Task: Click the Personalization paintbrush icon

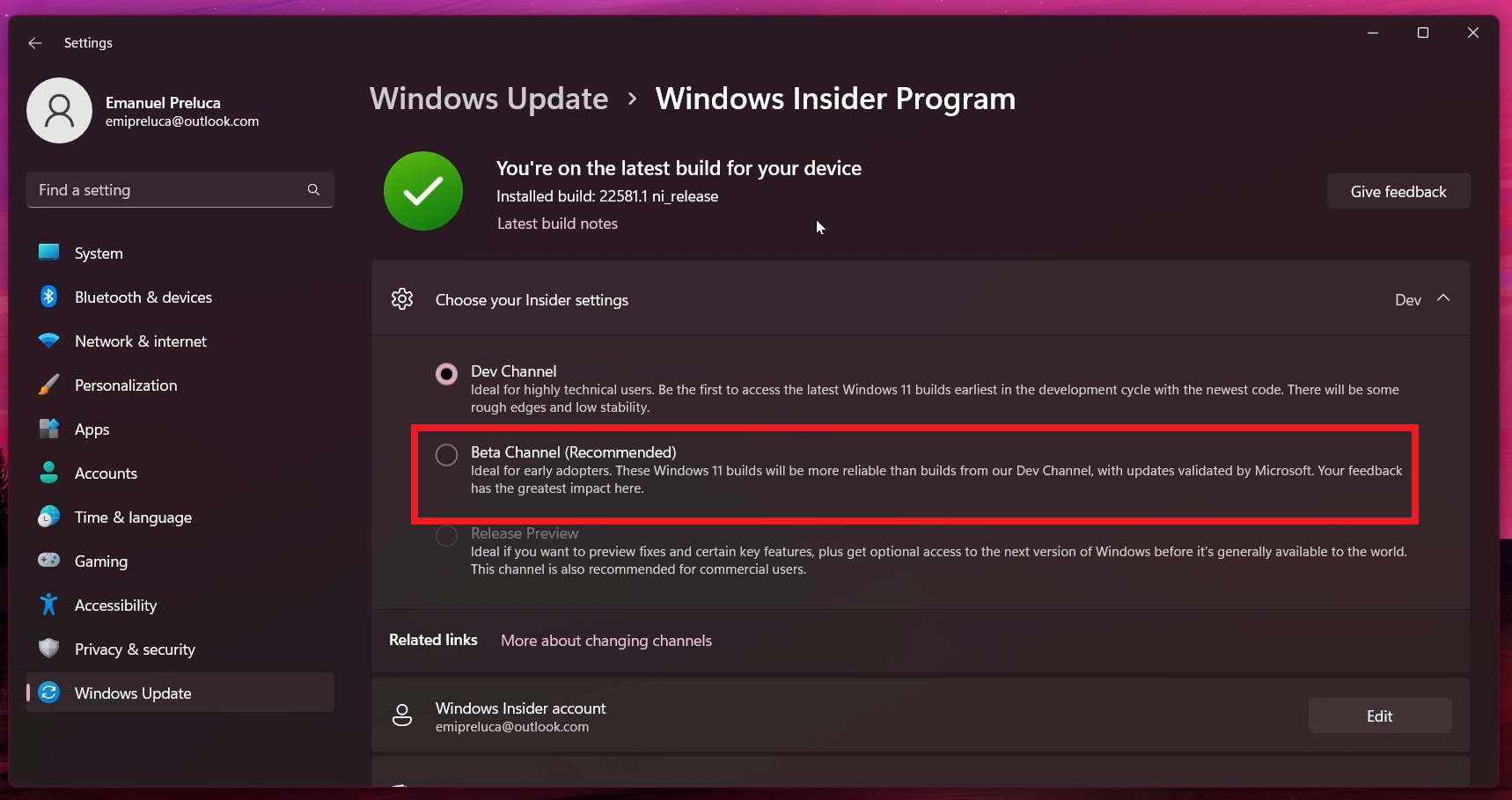Action: tap(48, 385)
